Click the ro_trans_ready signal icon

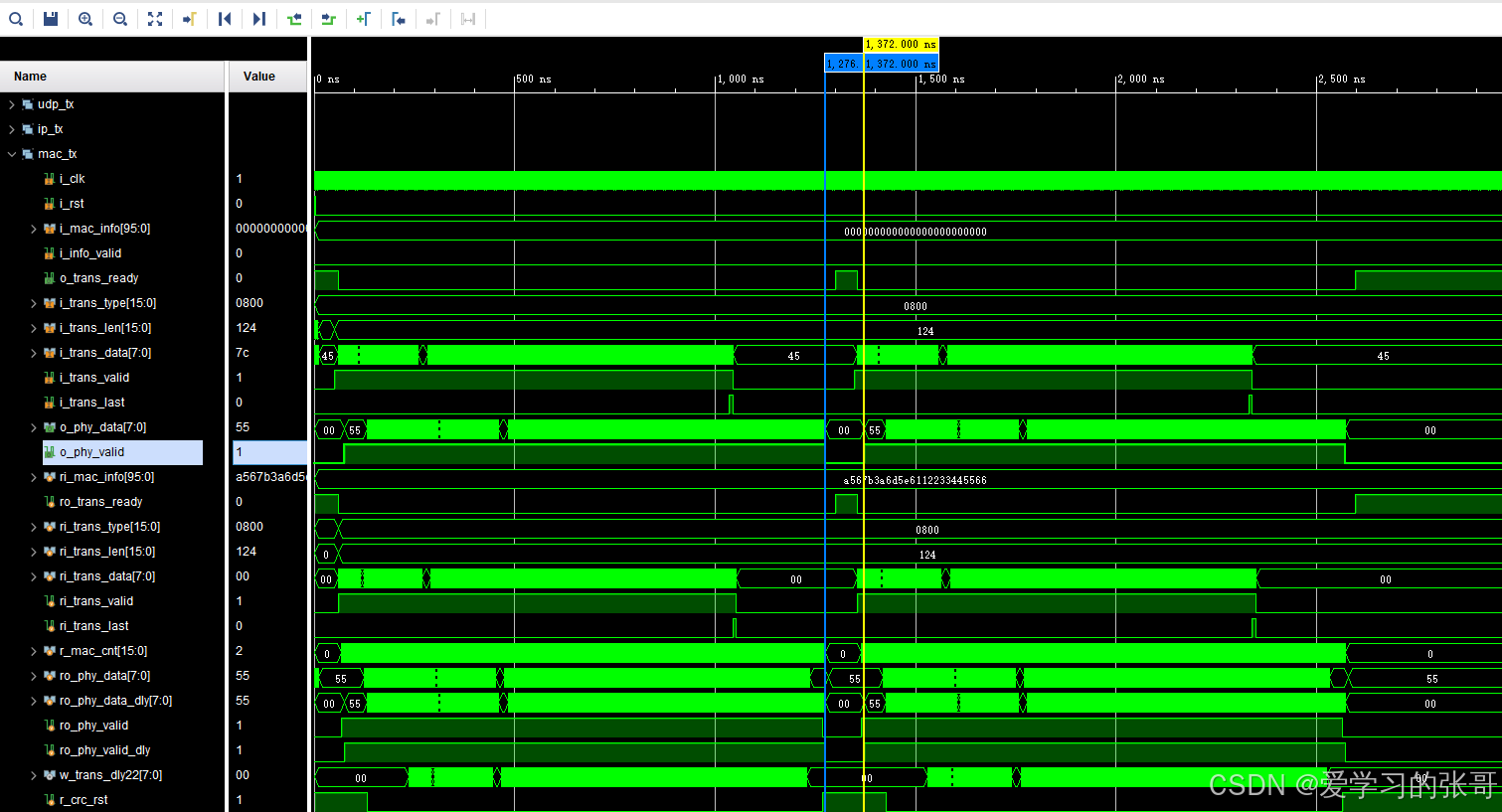(50, 502)
